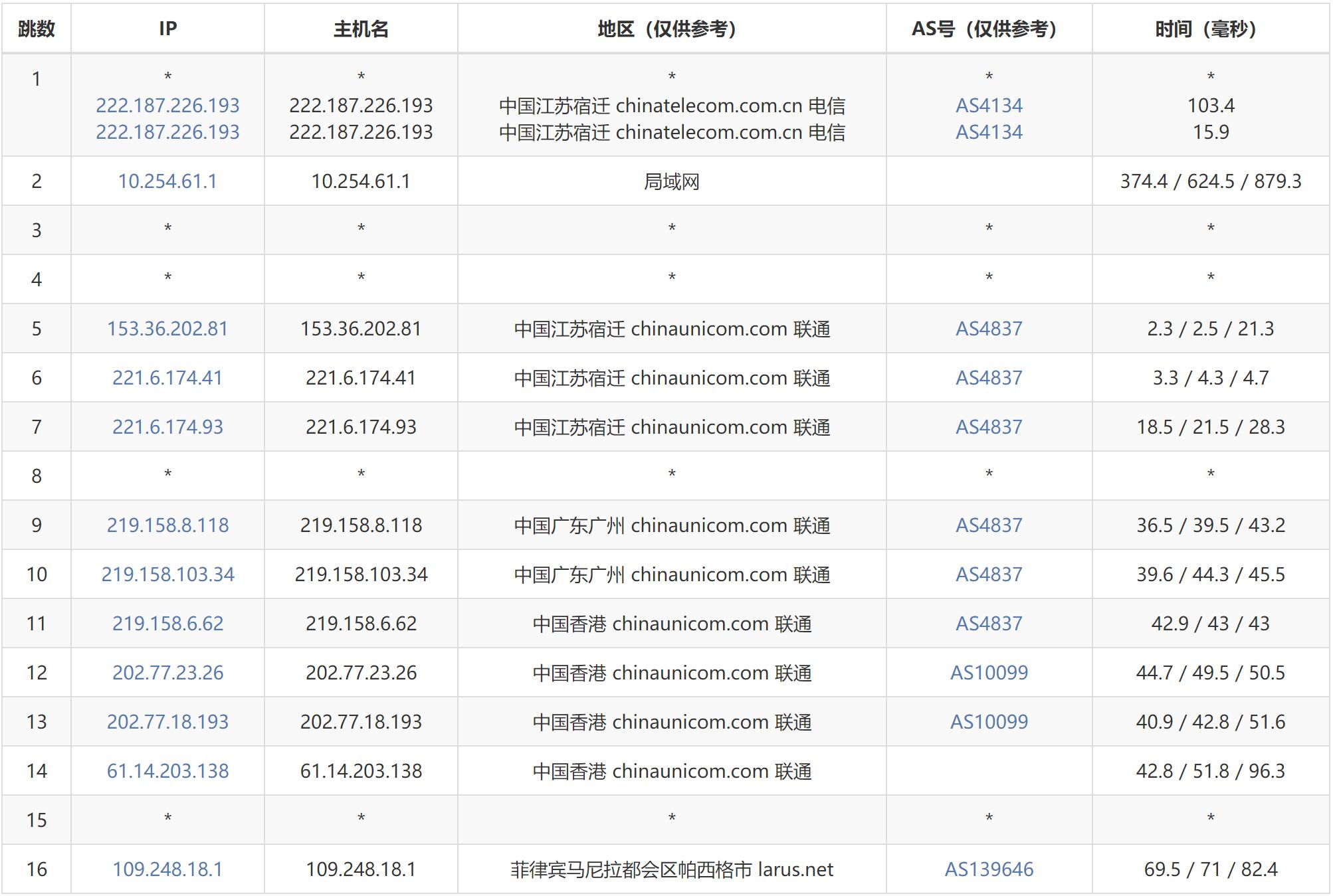Open IP link 153.36.202.81

click(167, 329)
